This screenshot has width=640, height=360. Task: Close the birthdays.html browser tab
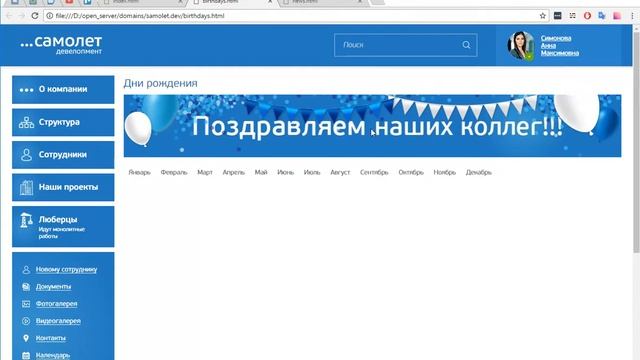pyautogui.click(x=270, y=2)
